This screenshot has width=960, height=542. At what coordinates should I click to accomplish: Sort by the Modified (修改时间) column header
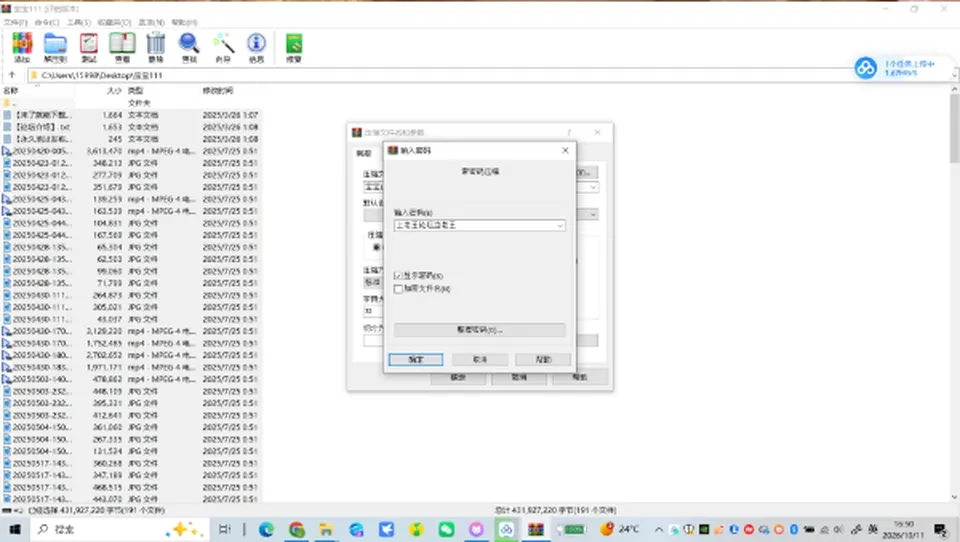(231, 91)
